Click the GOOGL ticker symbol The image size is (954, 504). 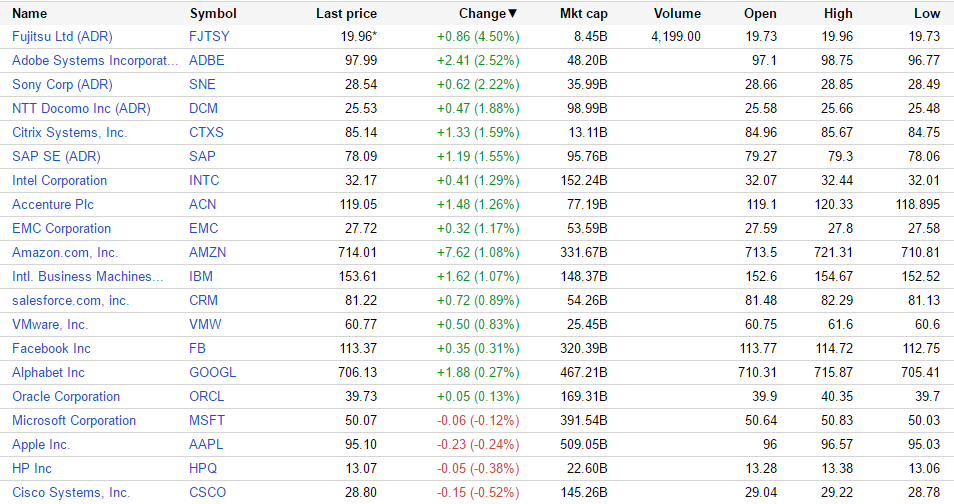pyautogui.click(x=212, y=372)
